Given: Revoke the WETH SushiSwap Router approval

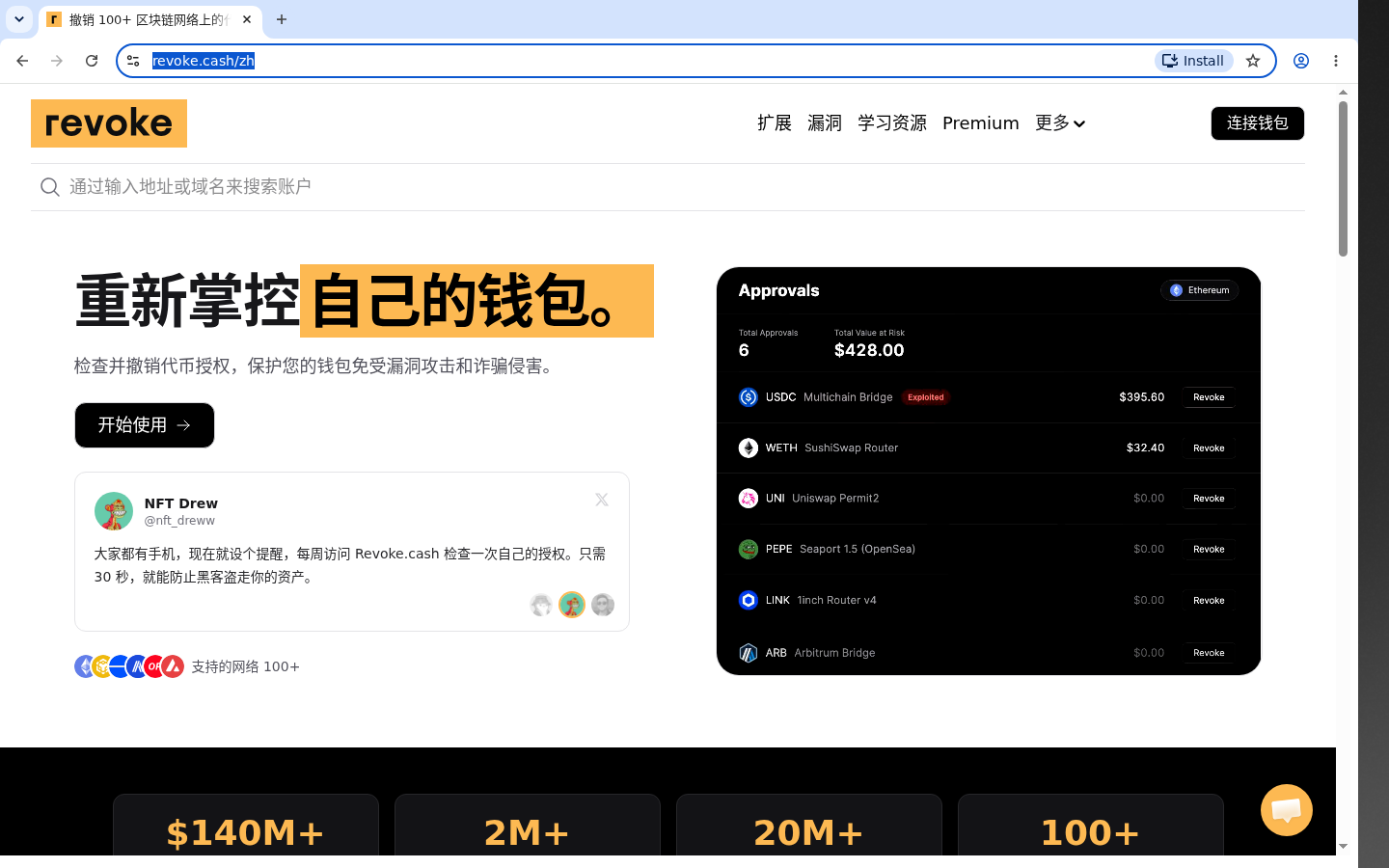Looking at the screenshot, I should tap(1209, 448).
